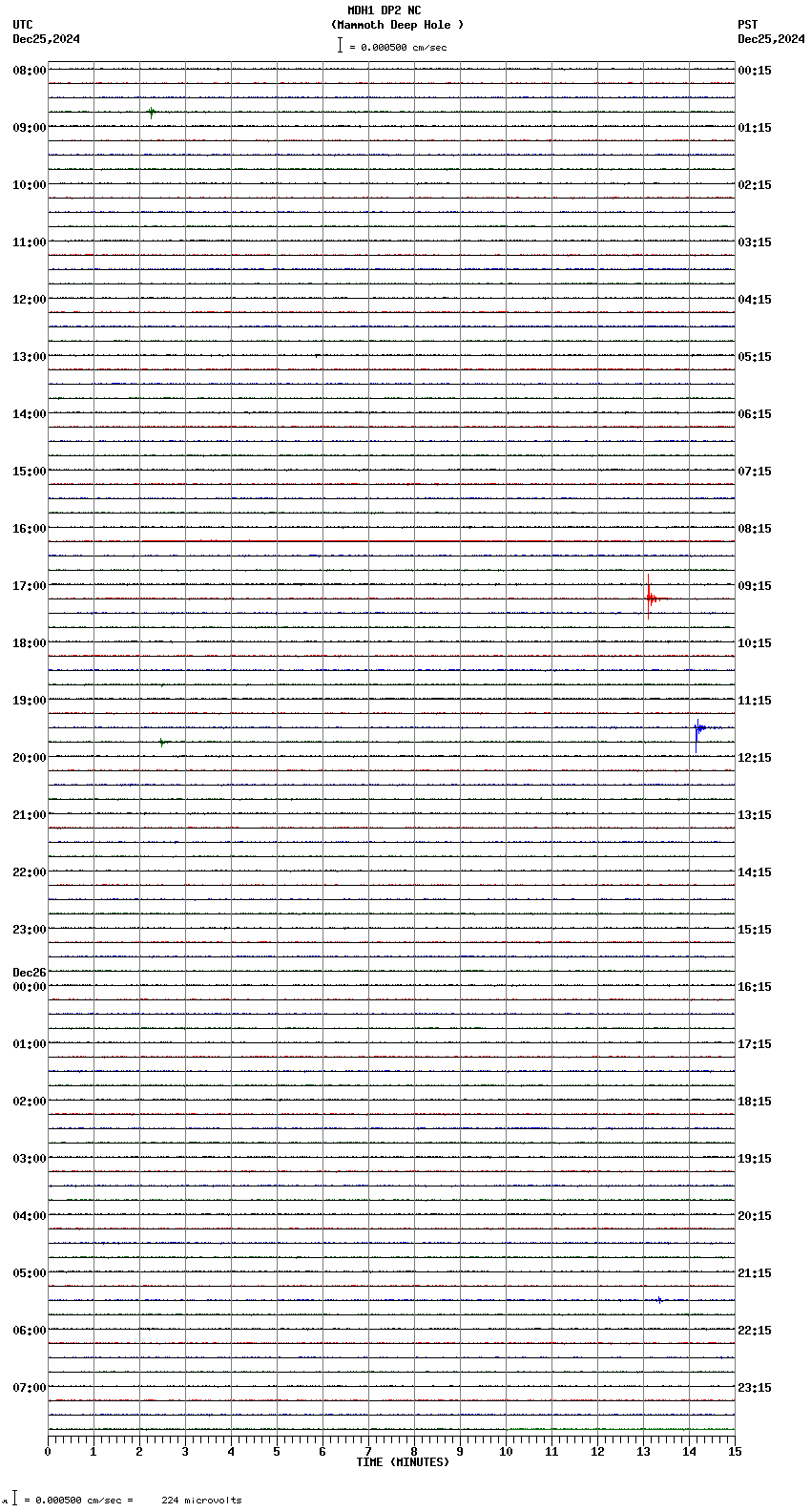Click the station title MDH1 DP2 NC
This screenshot has width=811, height=1512.
[x=384, y=10]
